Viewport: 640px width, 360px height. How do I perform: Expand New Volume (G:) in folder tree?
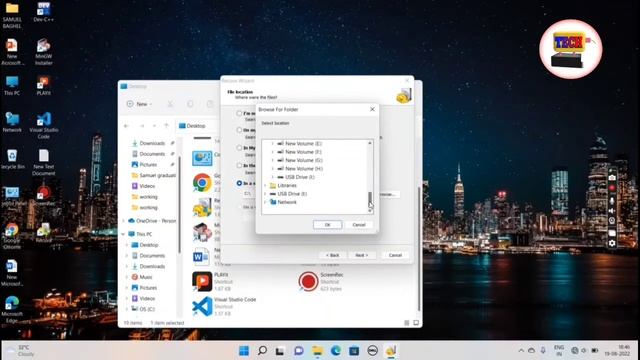[x=273, y=160]
